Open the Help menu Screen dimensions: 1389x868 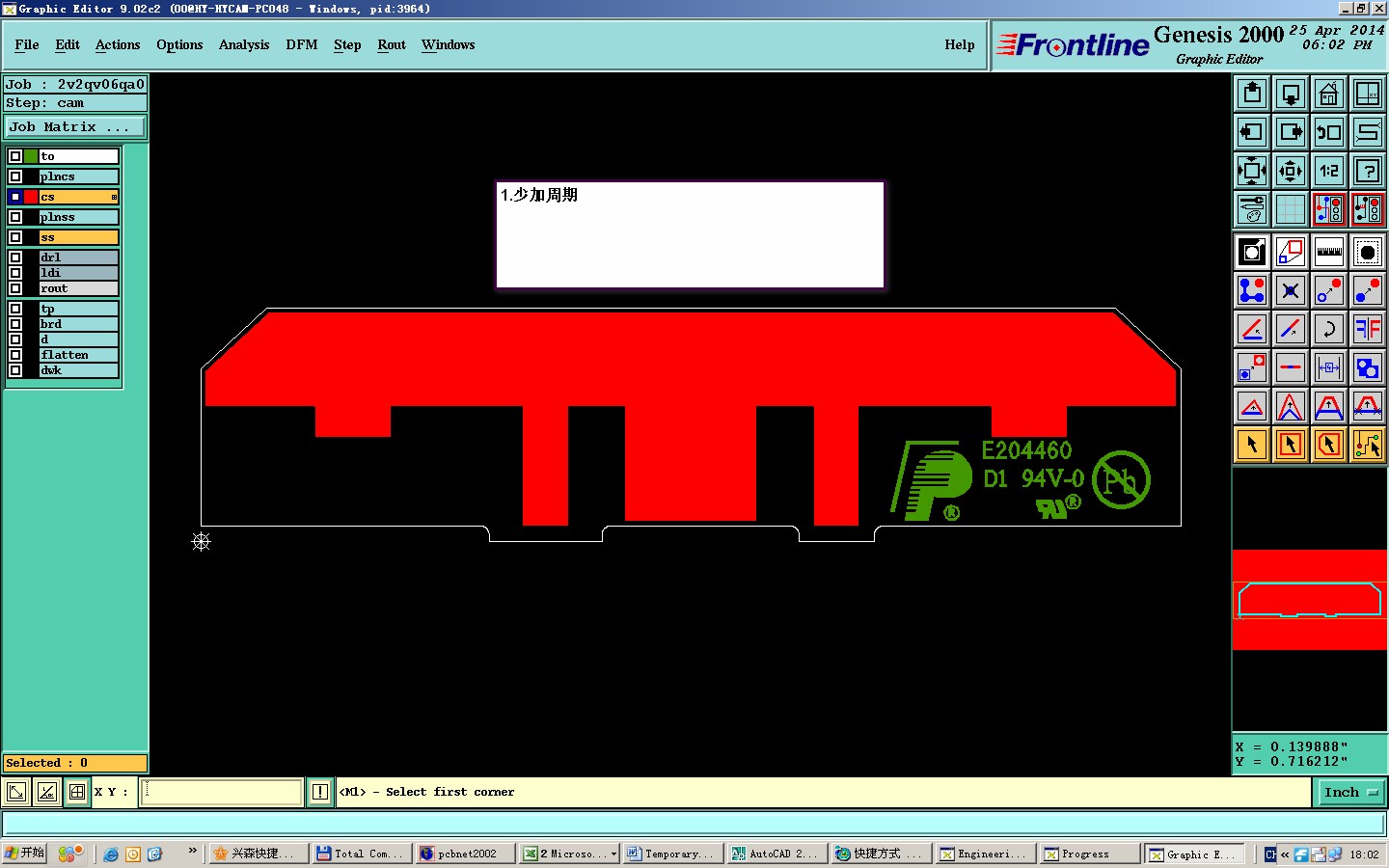pos(960,45)
